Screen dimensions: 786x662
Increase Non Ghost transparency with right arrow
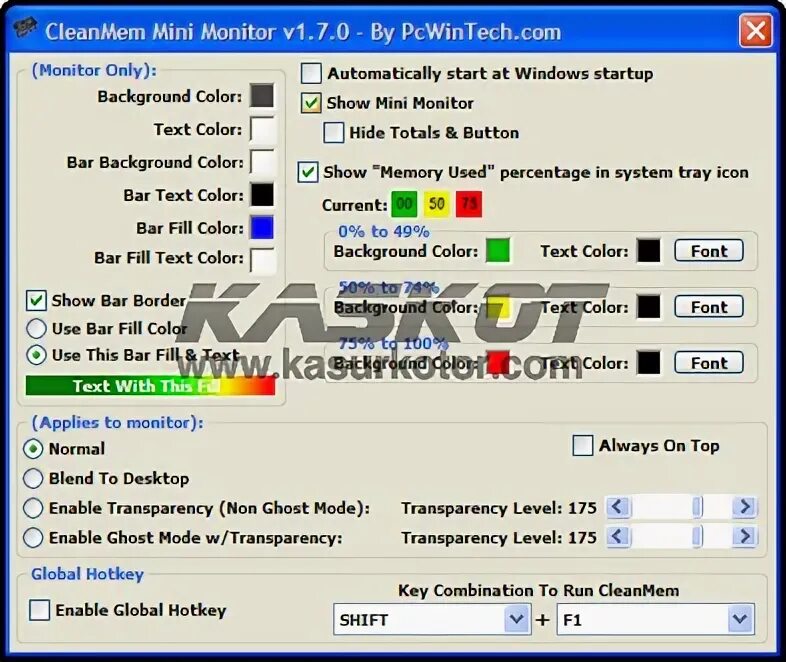pos(744,507)
